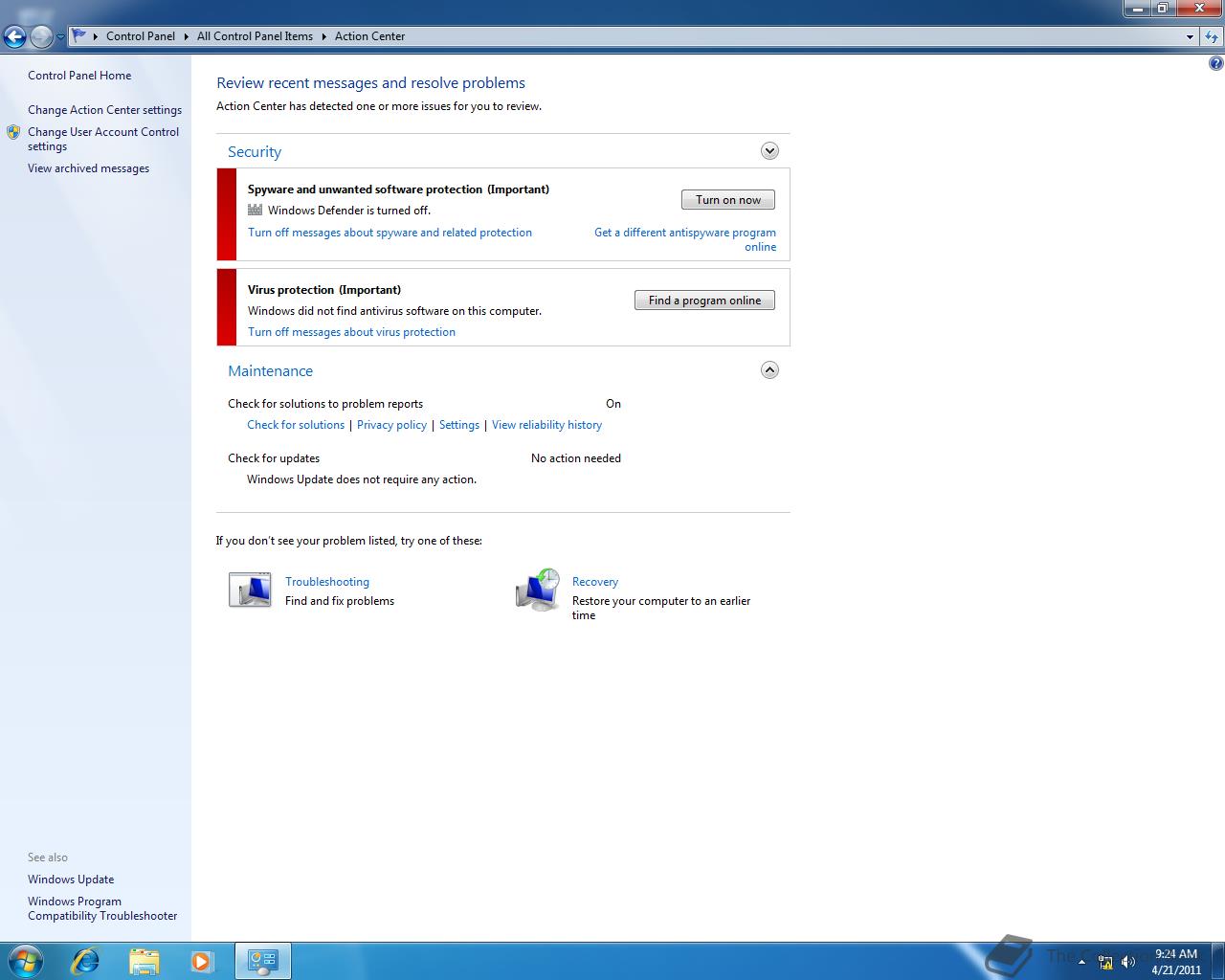This screenshot has height=980, width=1225.
Task: Click the network warning tray icon
Action: [x=1105, y=962]
